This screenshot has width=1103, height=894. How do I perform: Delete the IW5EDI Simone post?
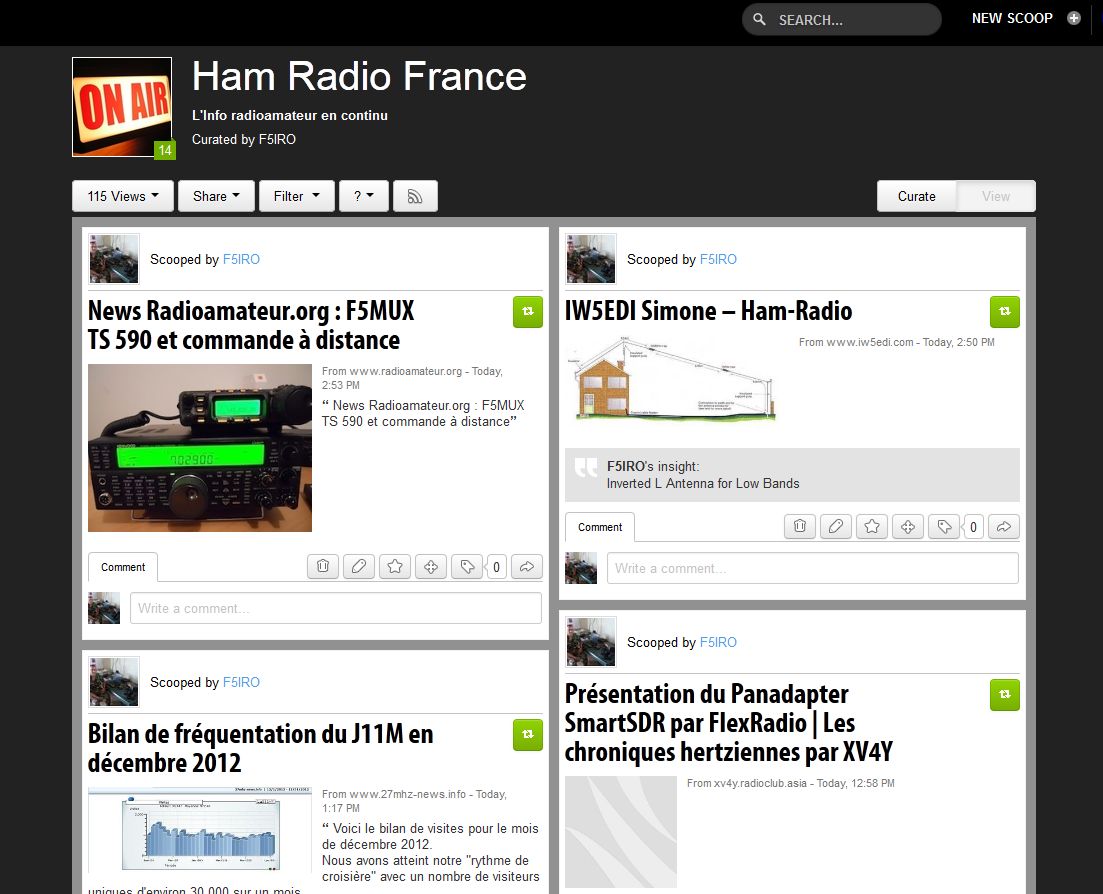(800, 527)
